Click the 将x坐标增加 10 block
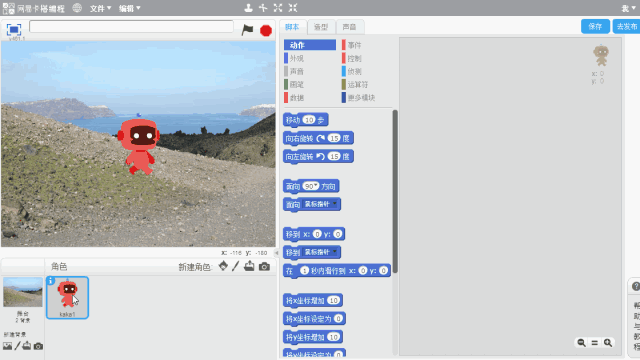640x360 pixels. pos(313,301)
